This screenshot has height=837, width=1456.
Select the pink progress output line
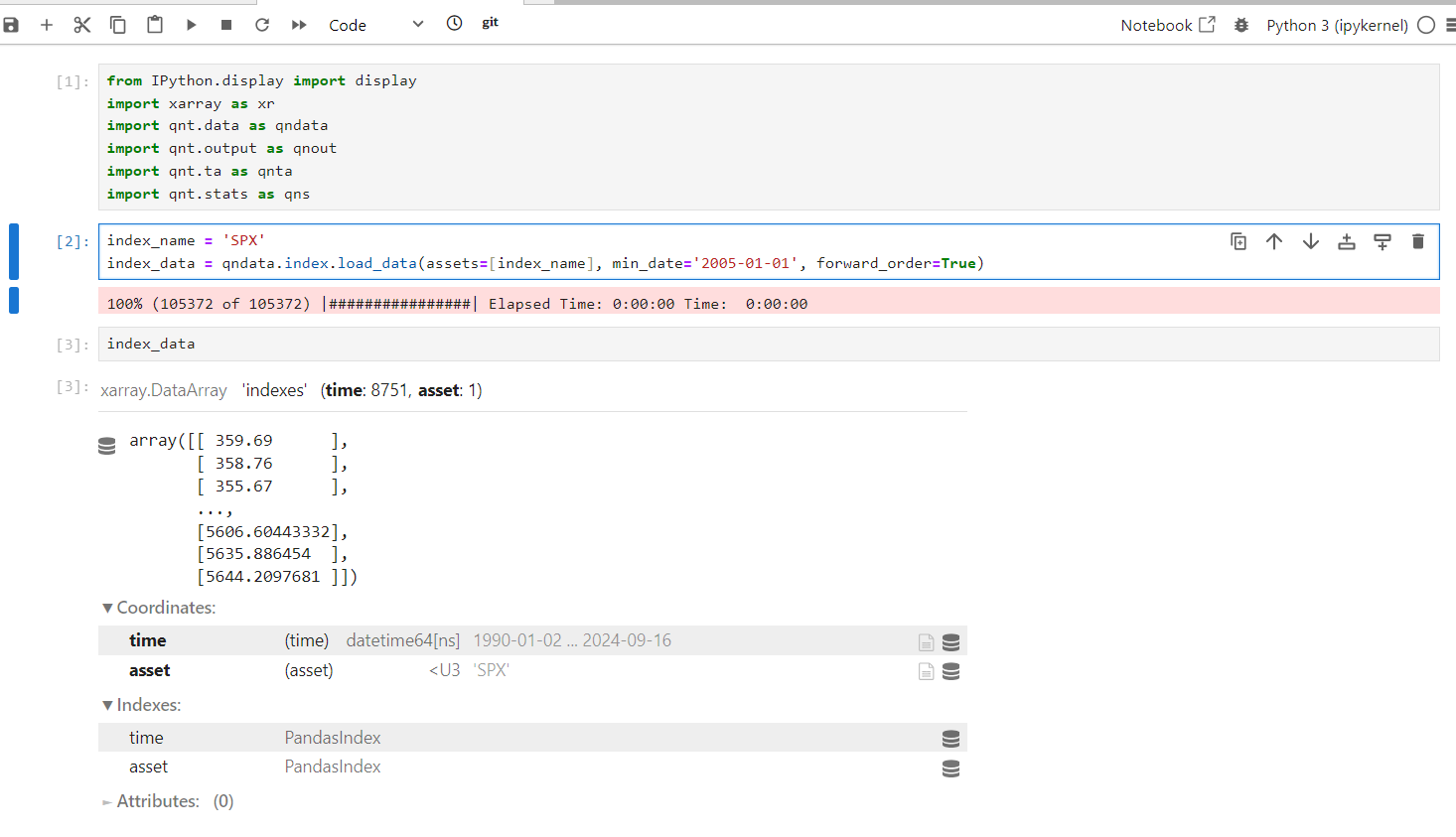tap(769, 302)
